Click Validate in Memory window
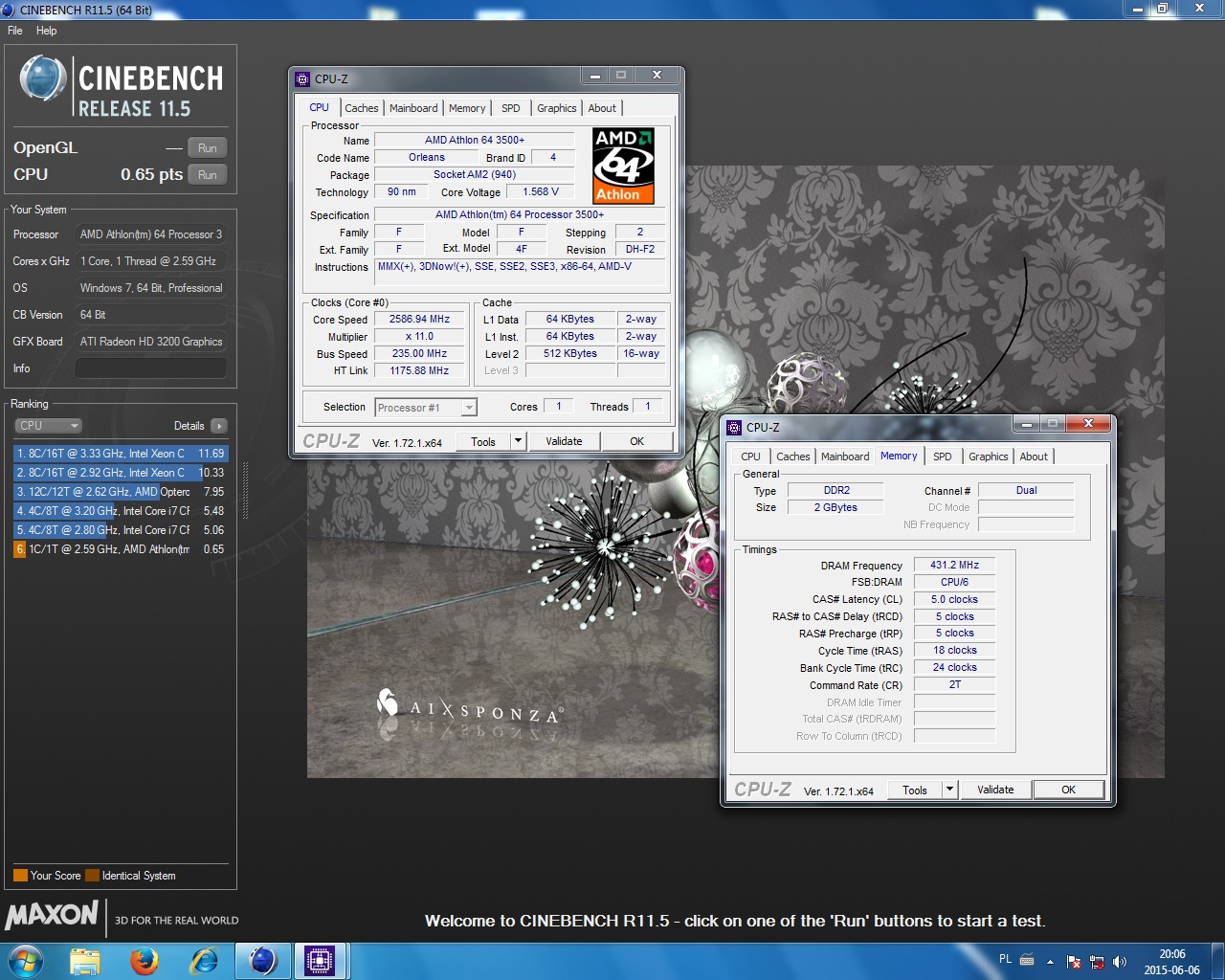Viewport: 1225px width, 980px height. pyautogui.click(x=995, y=790)
